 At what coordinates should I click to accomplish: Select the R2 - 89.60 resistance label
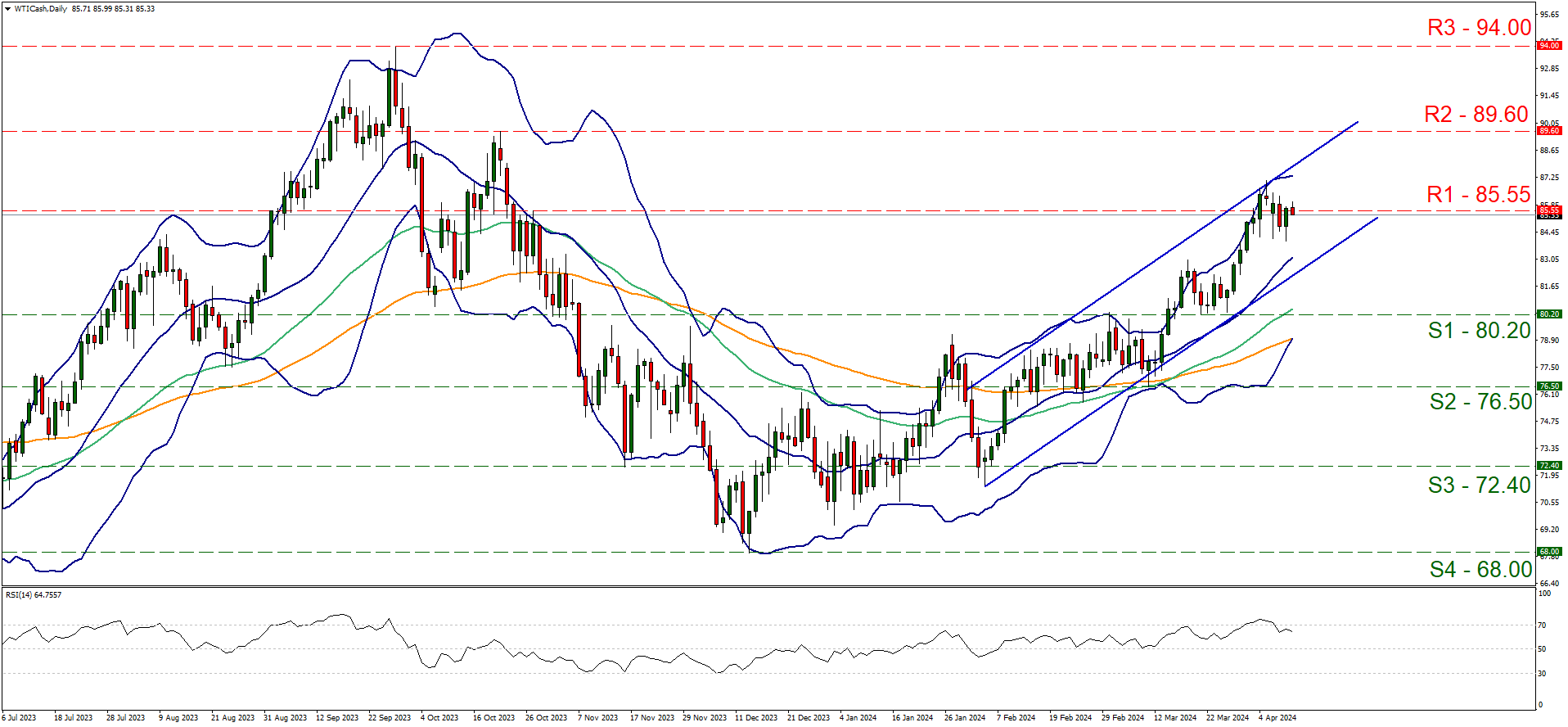(x=1476, y=115)
